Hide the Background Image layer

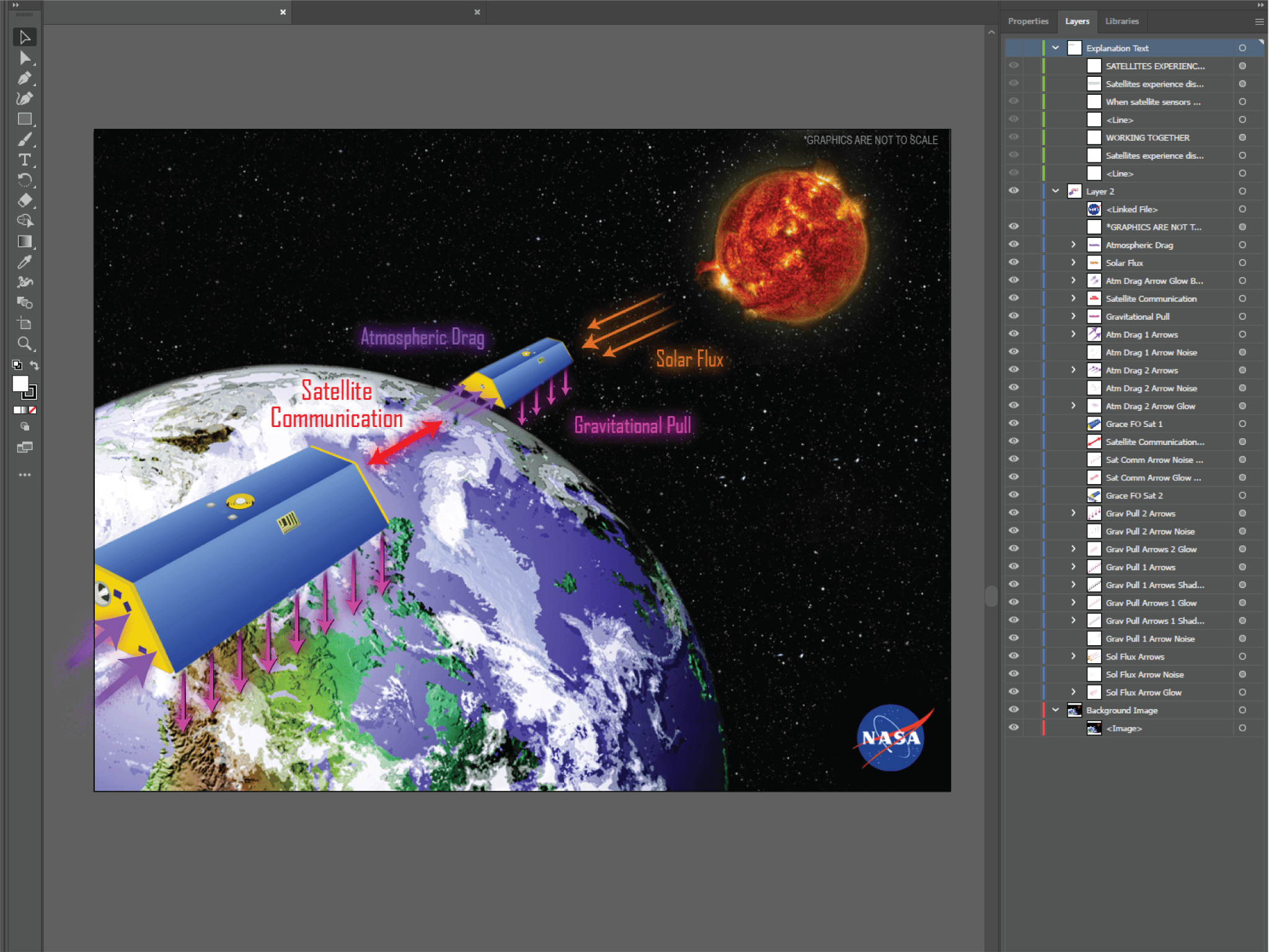click(x=1014, y=710)
